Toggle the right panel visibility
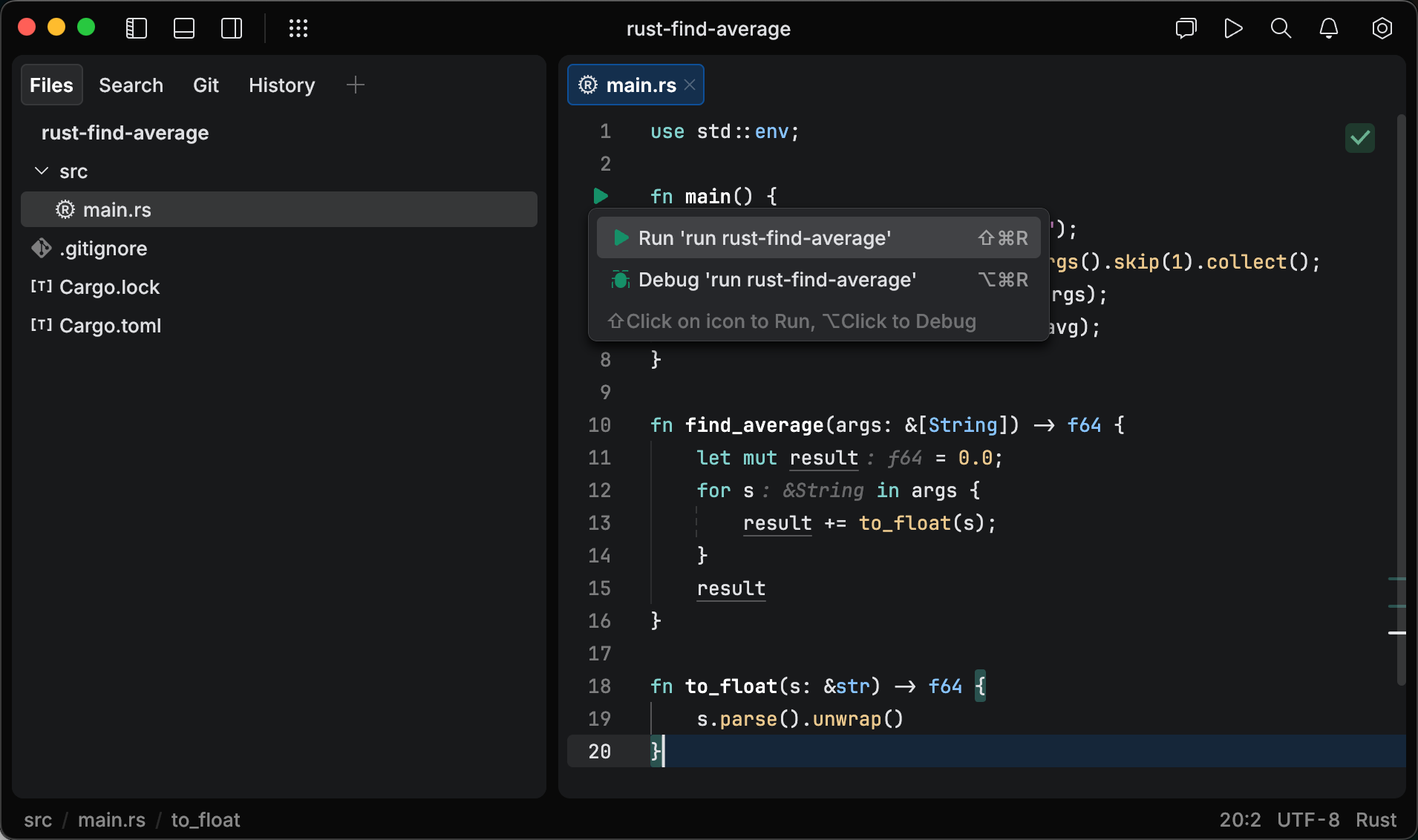Image resolution: width=1418 pixels, height=840 pixels. tap(232, 28)
